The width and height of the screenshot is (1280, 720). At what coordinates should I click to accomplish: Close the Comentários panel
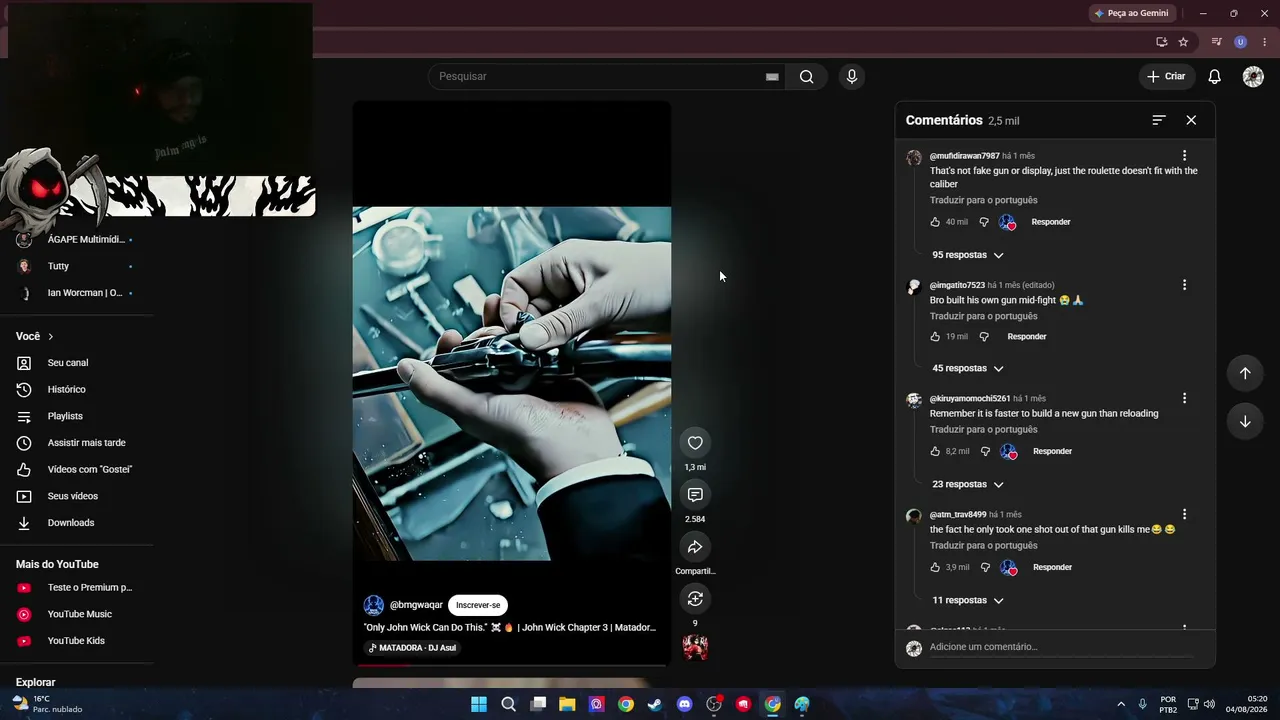[x=1191, y=120]
